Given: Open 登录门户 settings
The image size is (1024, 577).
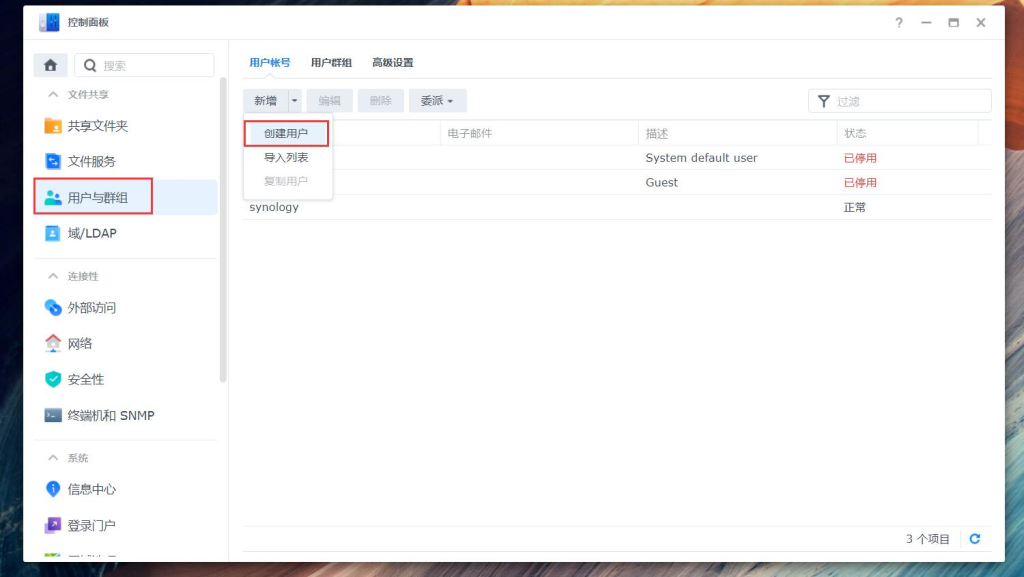Looking at the screenshot, I should (x=88, y=524).
